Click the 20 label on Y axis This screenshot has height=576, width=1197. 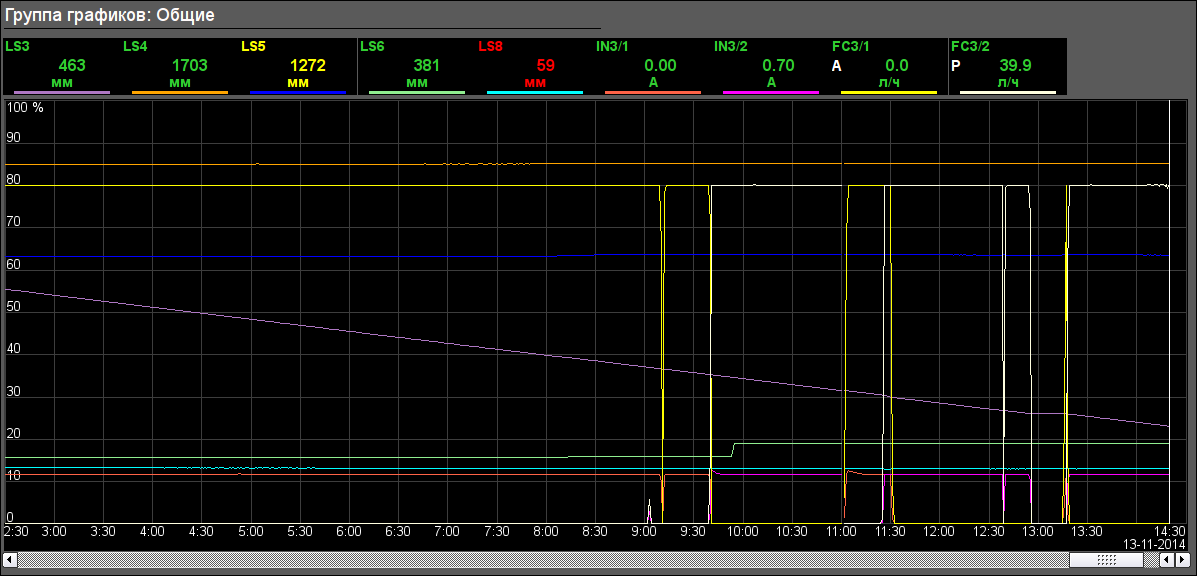14,433
